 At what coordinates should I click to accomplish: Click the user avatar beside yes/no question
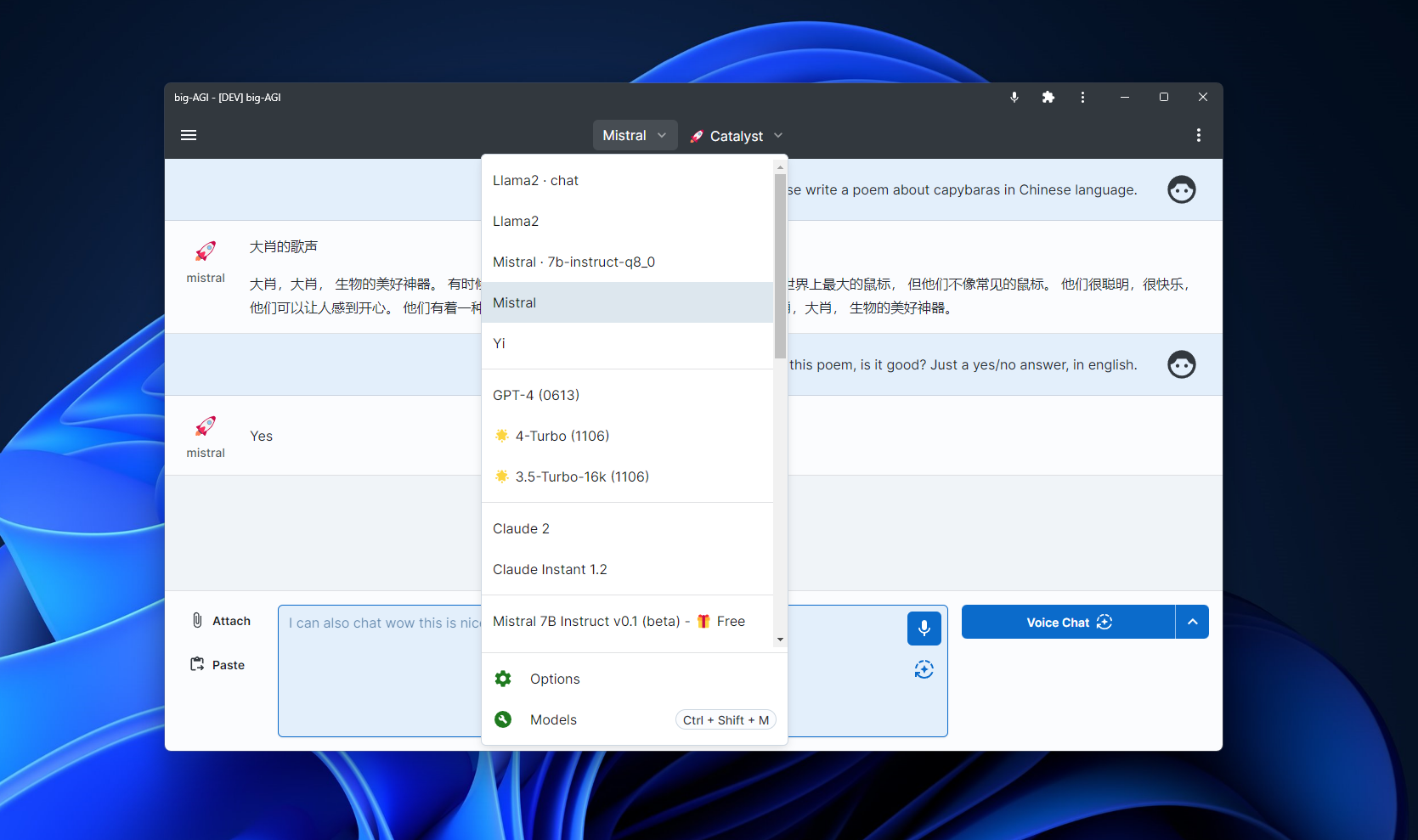pos(1181,364)
